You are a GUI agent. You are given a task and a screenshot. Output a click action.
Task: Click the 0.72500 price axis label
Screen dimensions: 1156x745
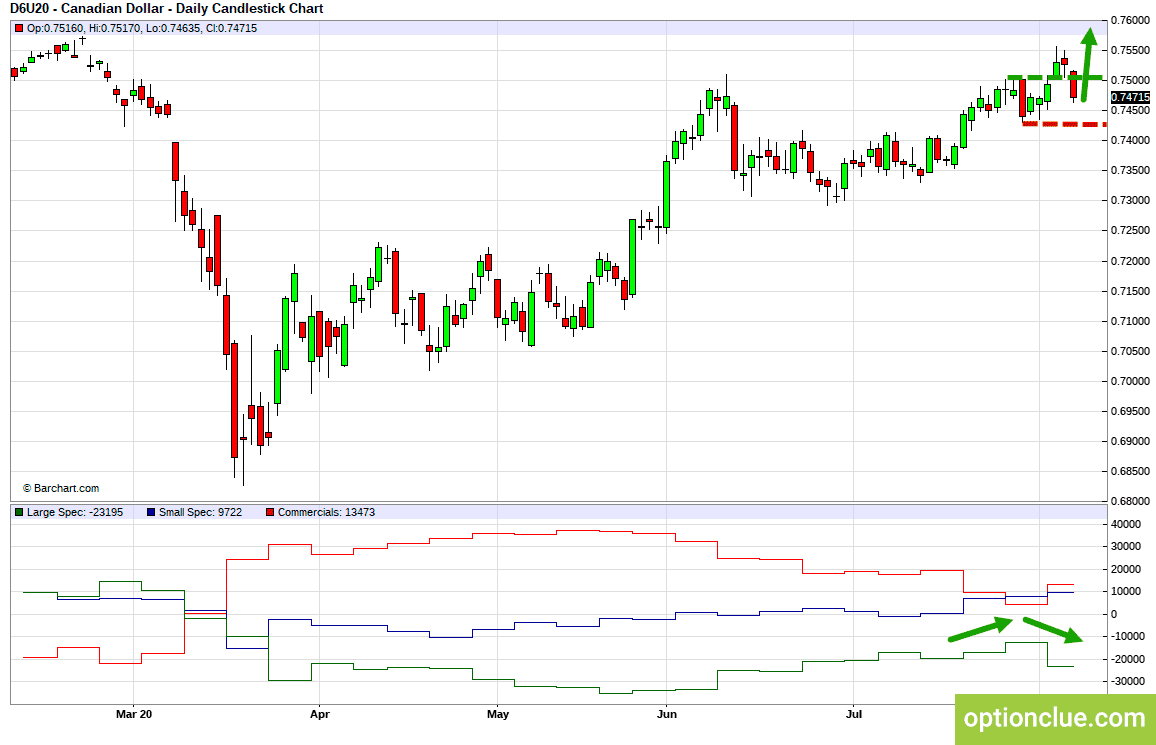click(x=1130, y=231)
